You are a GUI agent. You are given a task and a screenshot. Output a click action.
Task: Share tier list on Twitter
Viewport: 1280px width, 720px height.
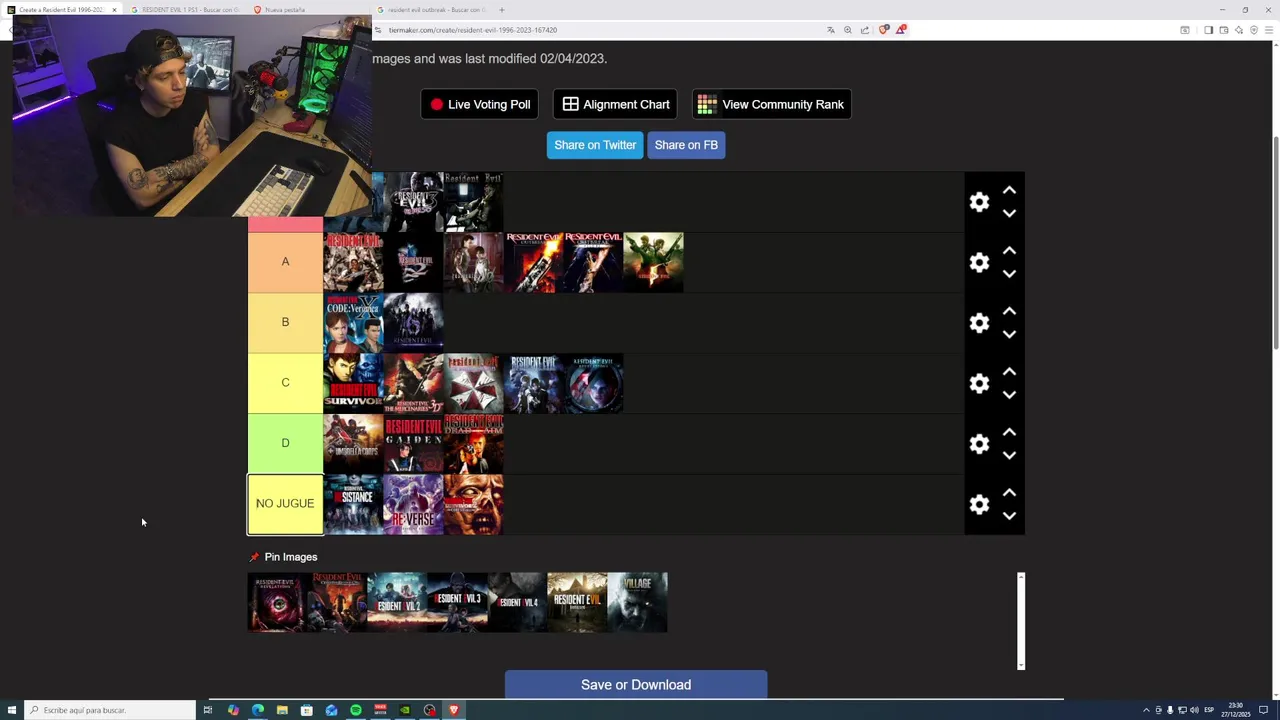[x=595, y=145]
